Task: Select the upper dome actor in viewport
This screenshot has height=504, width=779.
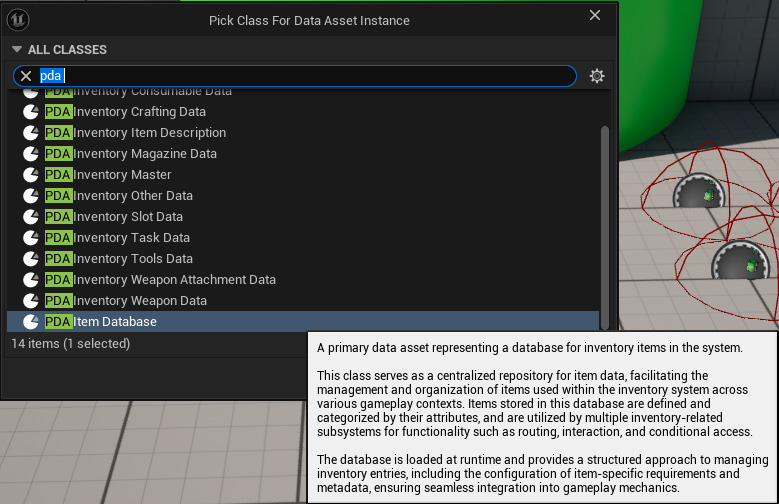Action: click(699, 191)
